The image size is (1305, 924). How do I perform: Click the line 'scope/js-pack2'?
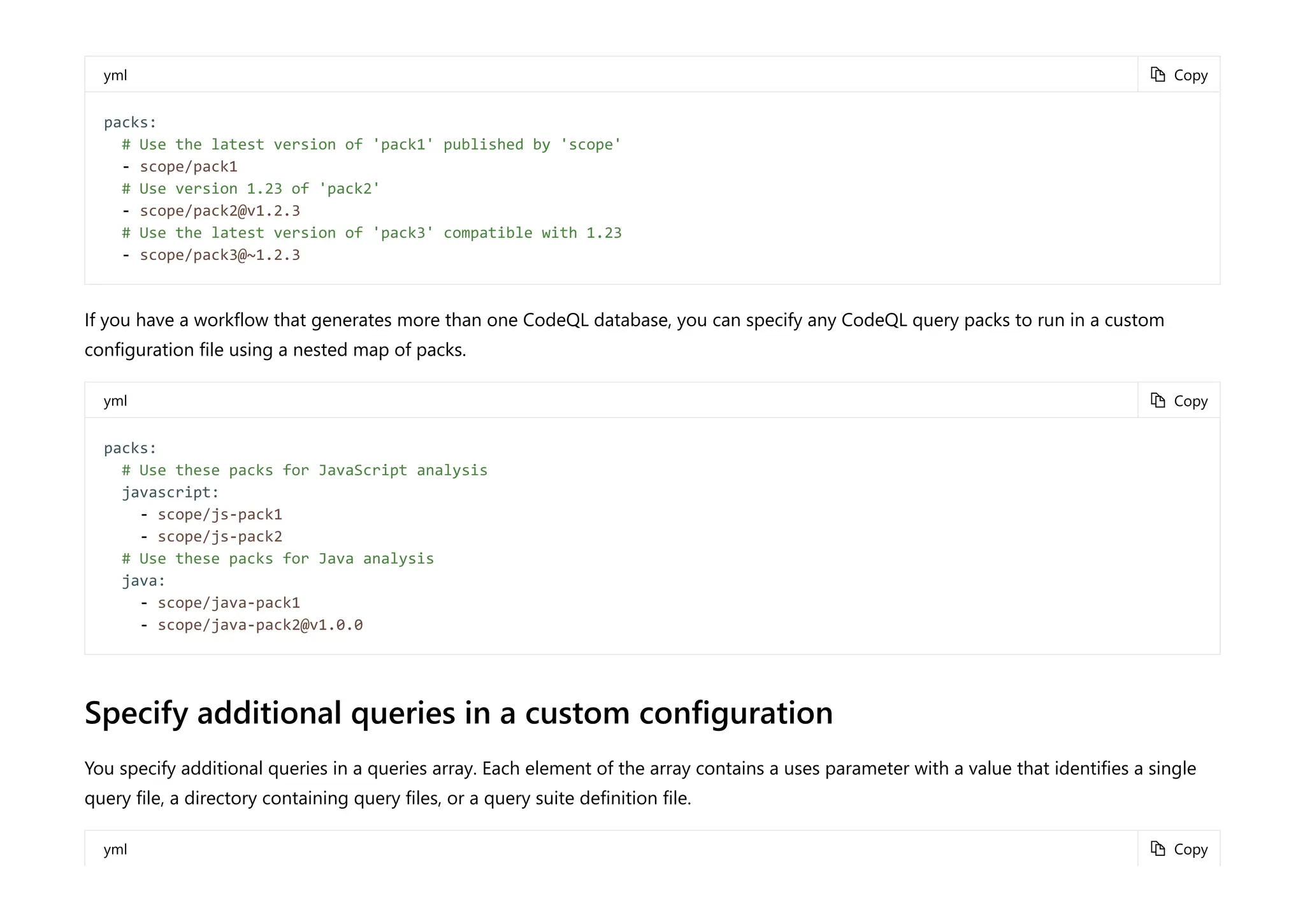[220, 537]
